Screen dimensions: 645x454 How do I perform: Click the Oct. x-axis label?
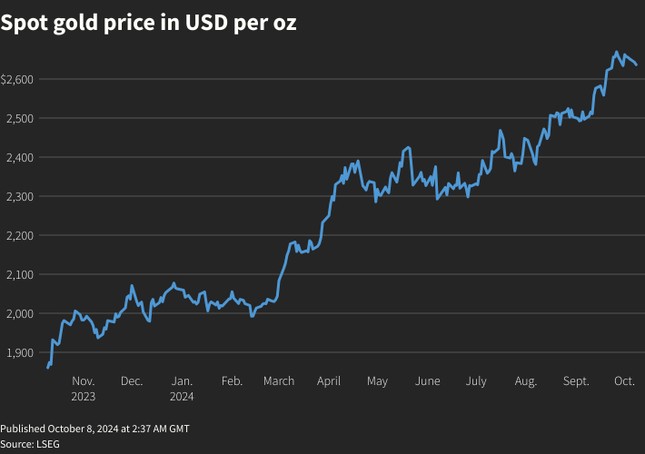624,381
